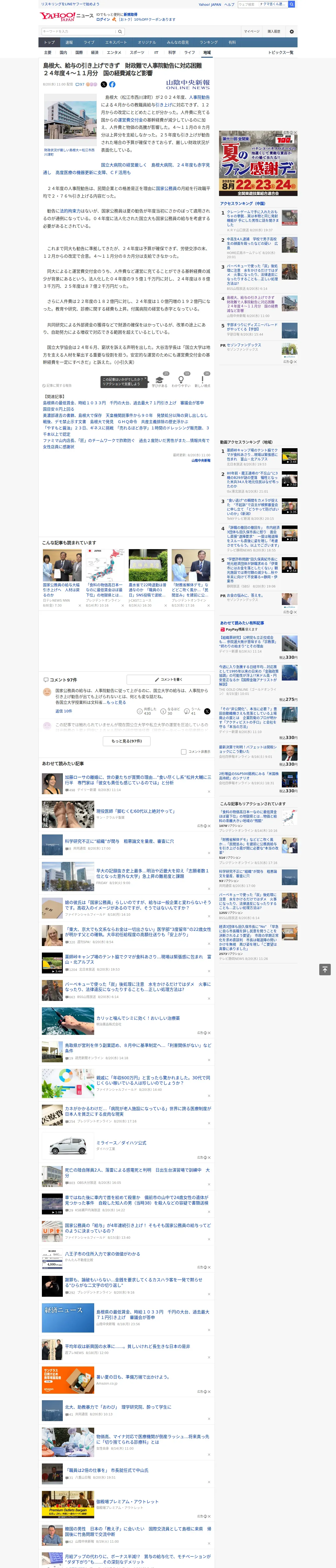The width and height of the screenshot is (336, 1568).
Task: Open the article's hospital building photo
Action: click(70, 120)
